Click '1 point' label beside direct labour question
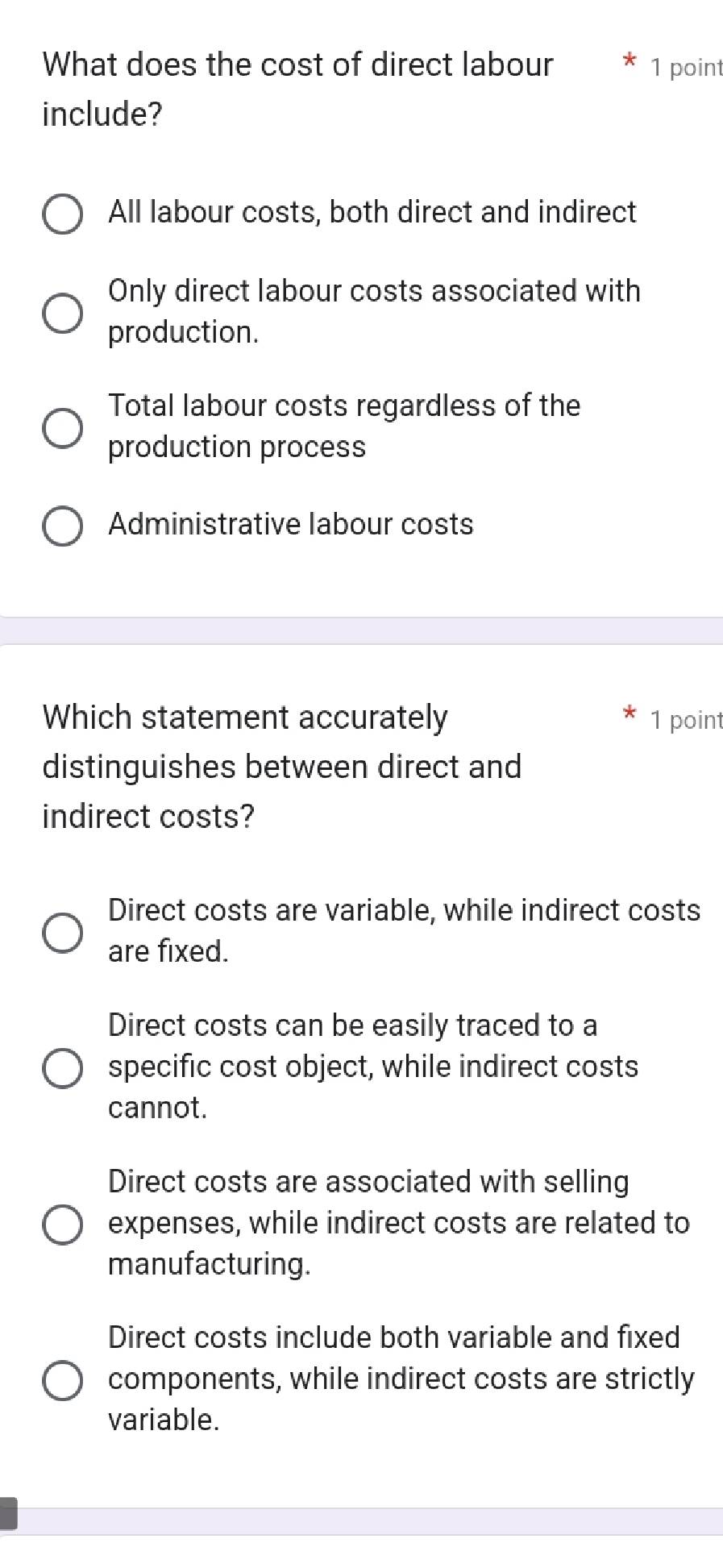723x1568 pixels. pos(685,68)
